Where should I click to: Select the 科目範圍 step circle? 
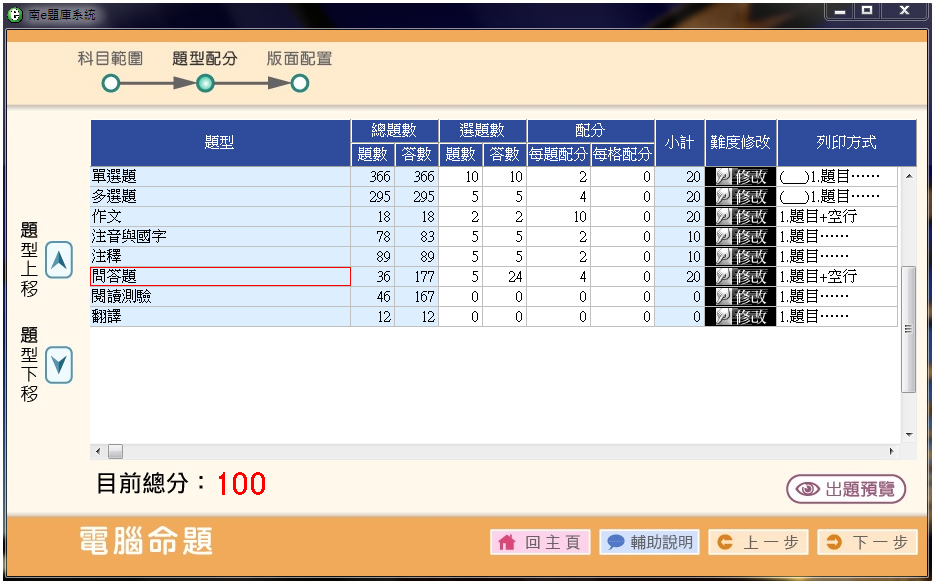[111, 84]
